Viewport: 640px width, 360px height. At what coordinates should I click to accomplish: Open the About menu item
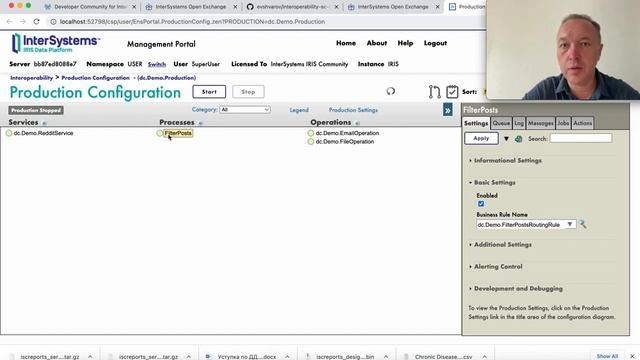[x=377, y=43]
